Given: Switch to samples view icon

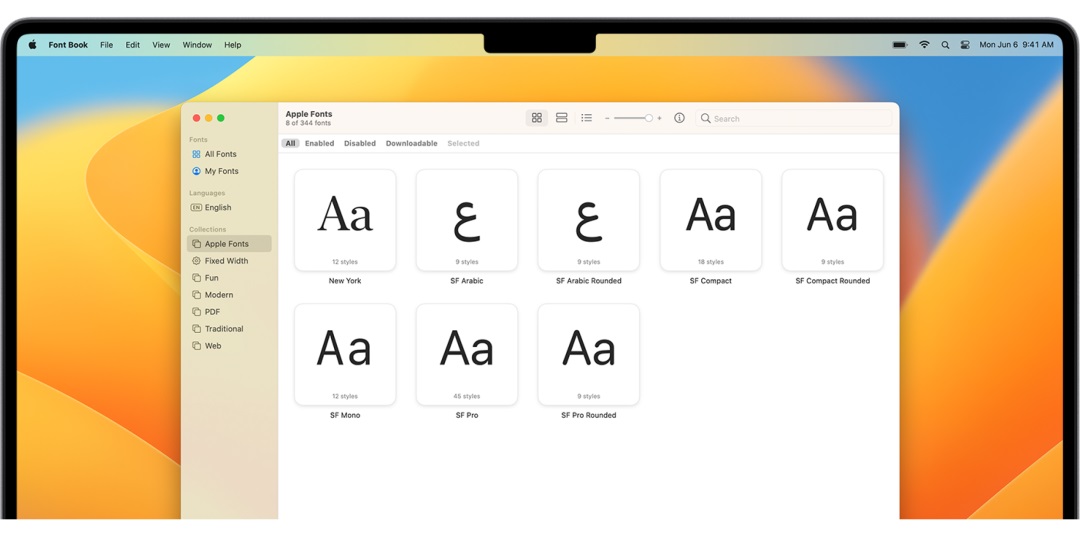Looking at the screenshot, I should click(561, 118).
